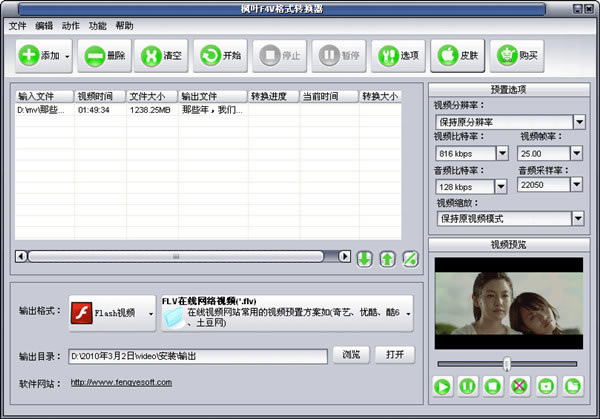Screen dimensions: 600x419
Task: Move file down with green down arrow
Action: click(365, 258)
